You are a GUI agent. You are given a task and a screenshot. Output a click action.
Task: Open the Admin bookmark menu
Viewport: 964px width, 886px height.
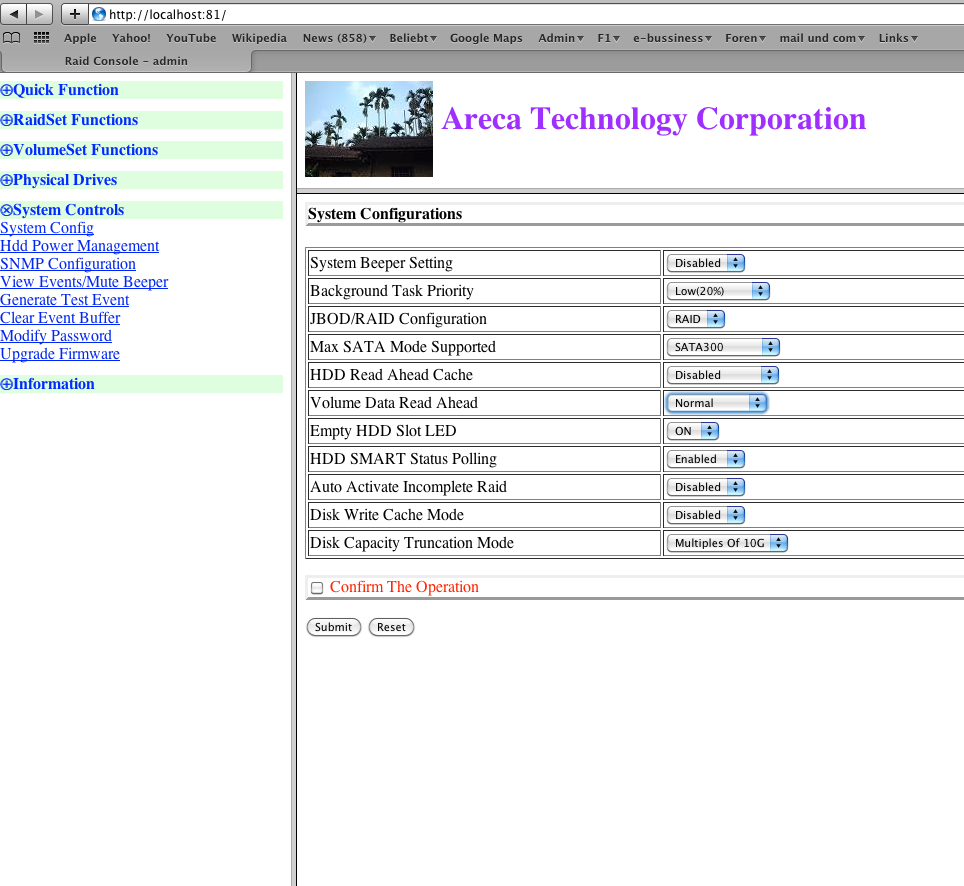(x=561, y=38)
